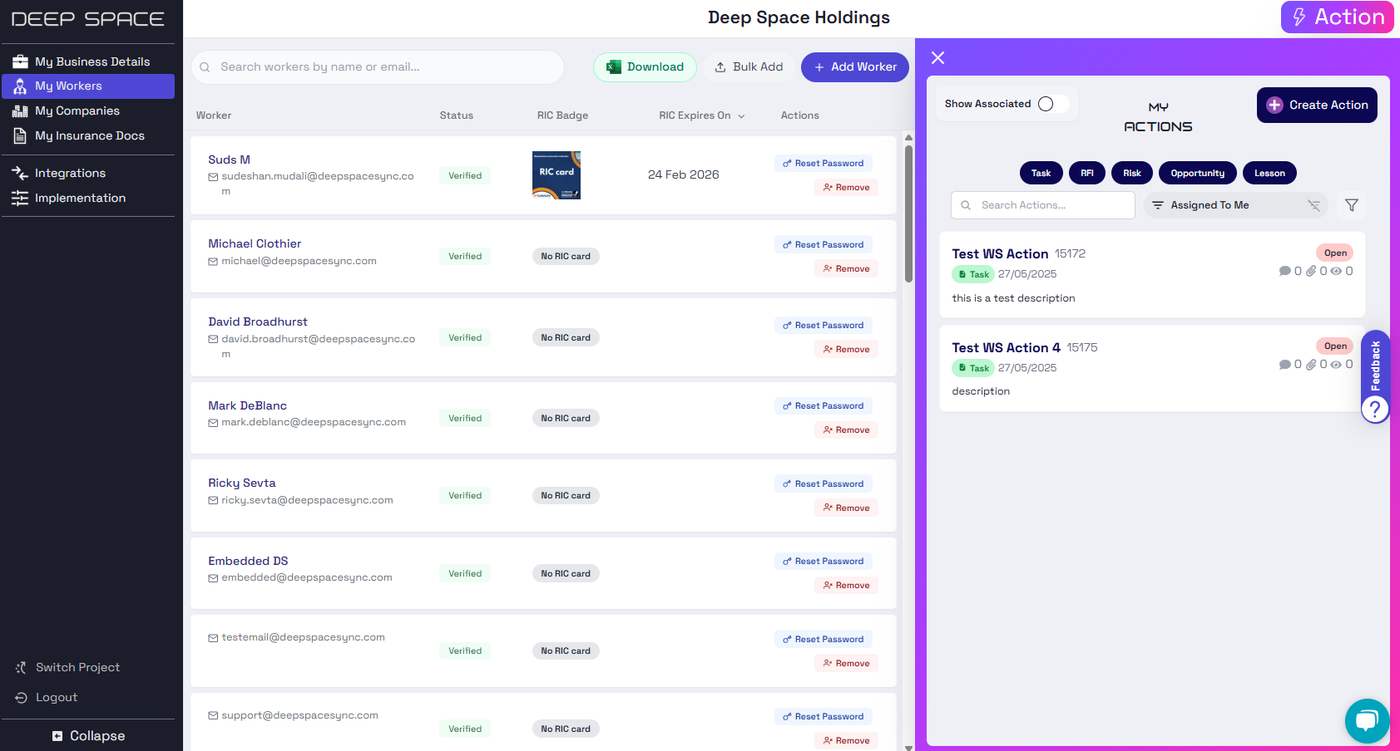1400x751 pixels.
Task: Click the workers list vertical scrollbar
Action: 908,214
